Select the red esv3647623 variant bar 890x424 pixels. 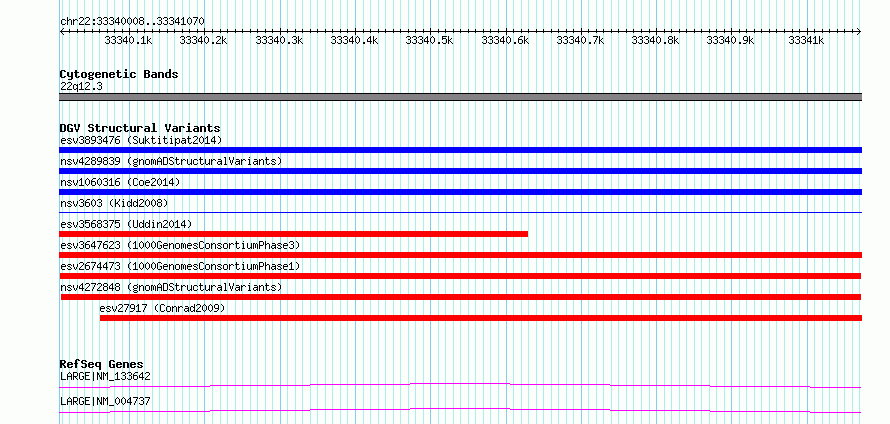460,255
